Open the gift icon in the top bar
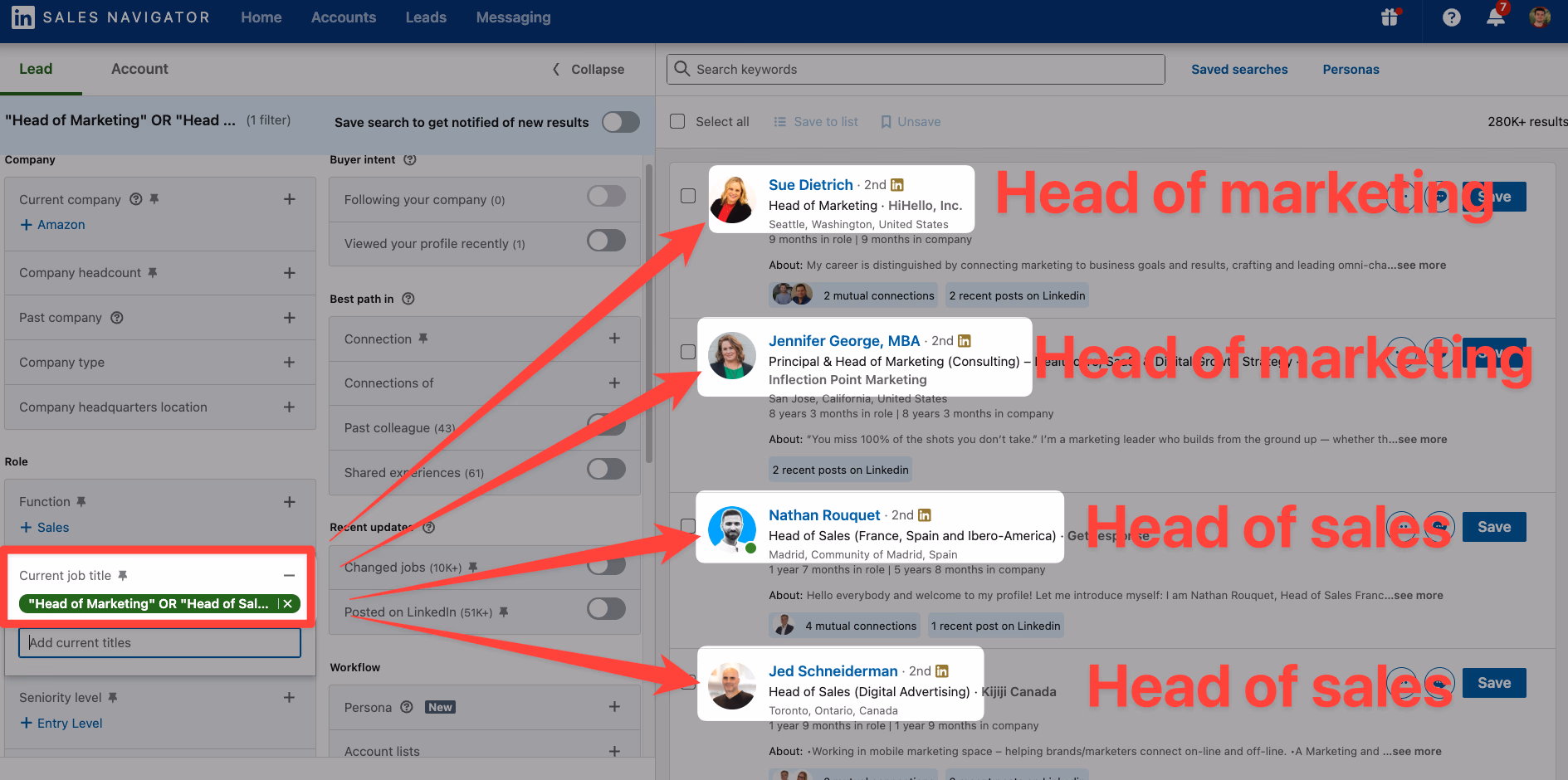Viewport: 1568px width, 780px height. (1390, 17)
